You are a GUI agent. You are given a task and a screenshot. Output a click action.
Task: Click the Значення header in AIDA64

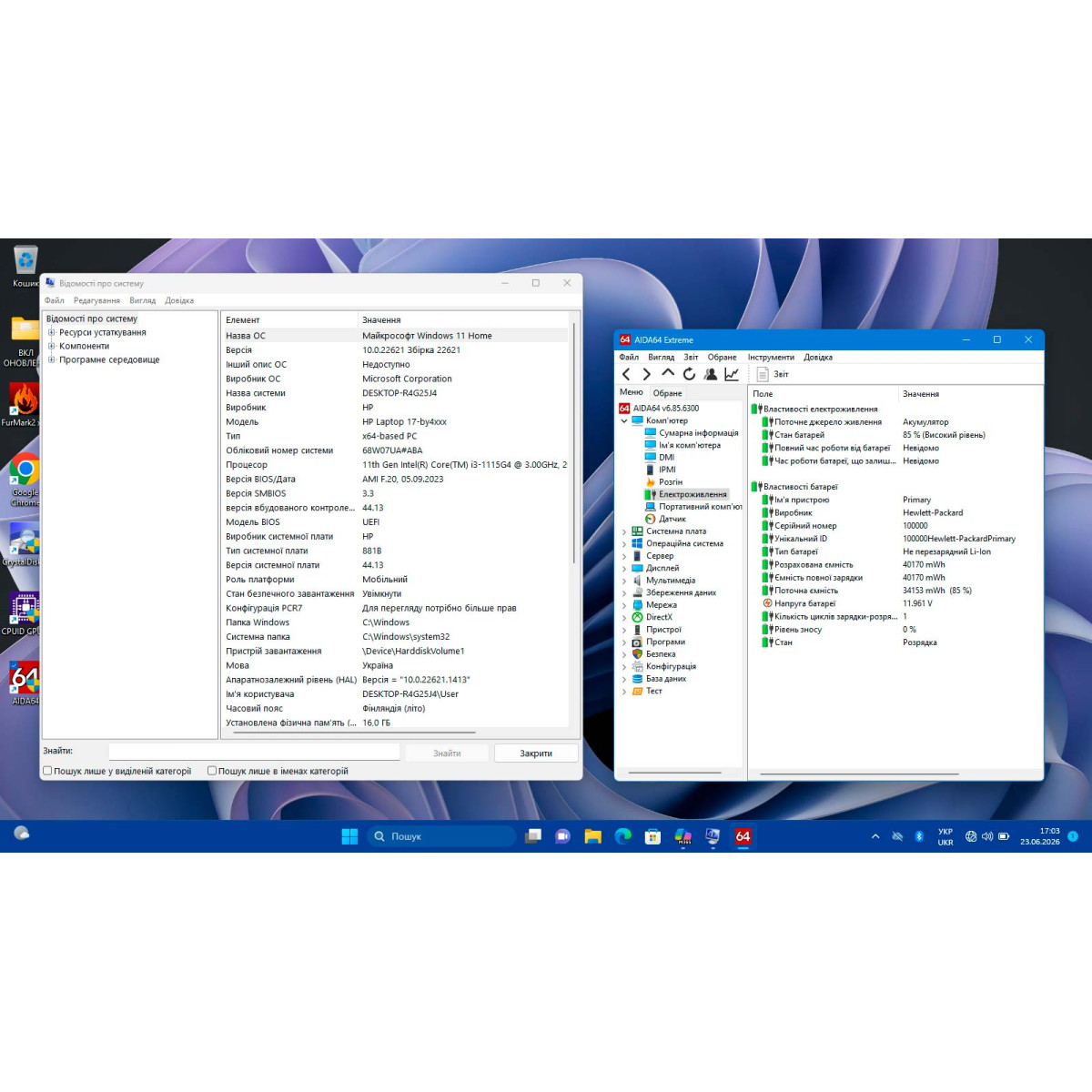pyautogui.click(x=970, y=394)
